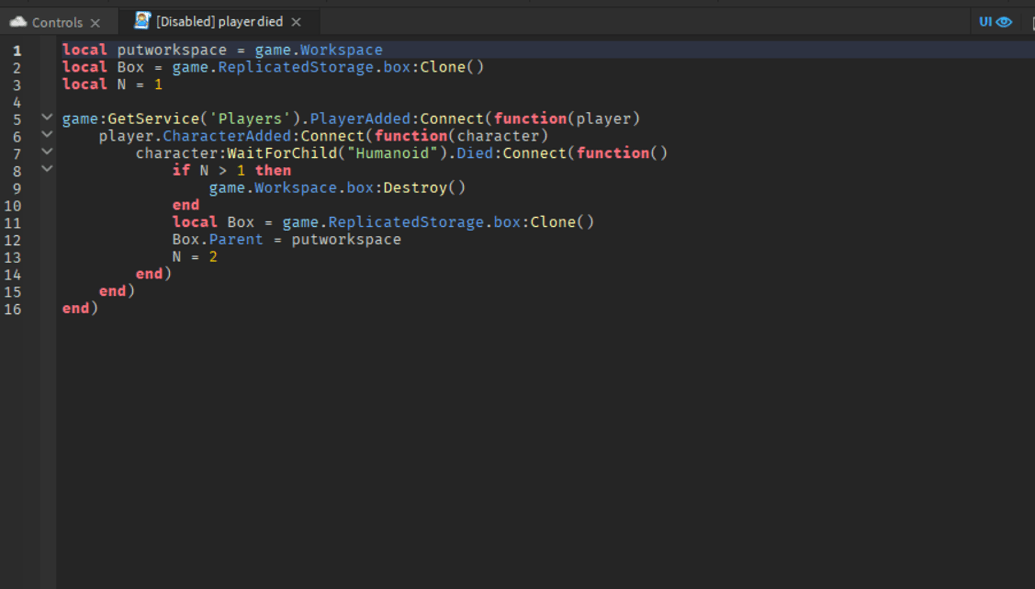The image size is (1035, 589).
Task: Click the 'end' keyword on line 10
Action: (x=186, y=205)
